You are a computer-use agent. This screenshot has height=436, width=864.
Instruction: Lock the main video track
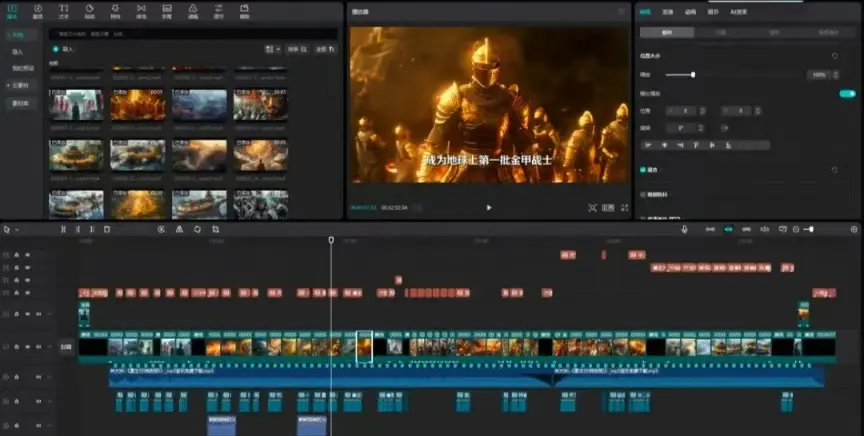click(x=17, y=347)
